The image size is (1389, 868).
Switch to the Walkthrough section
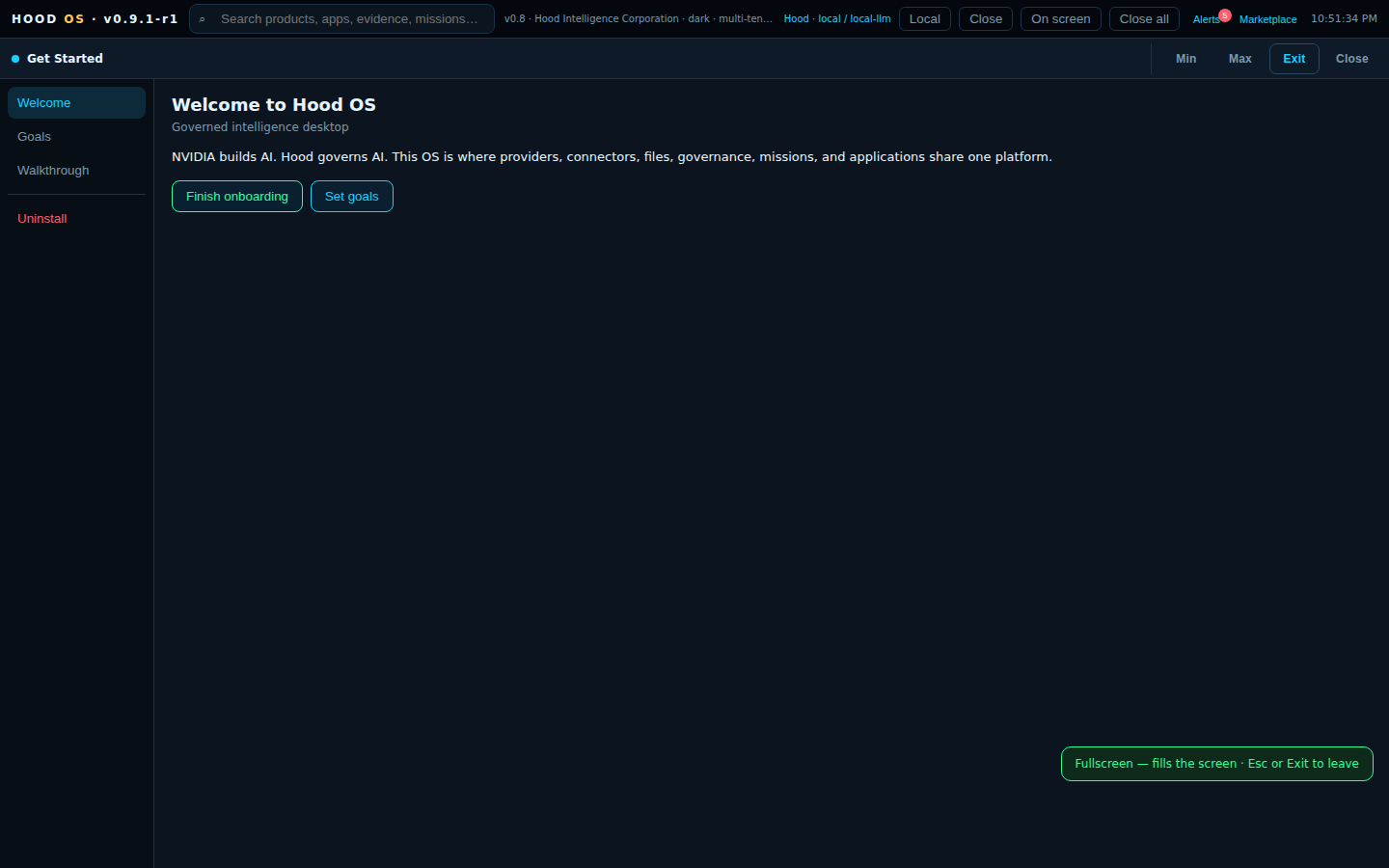(76, 171)
